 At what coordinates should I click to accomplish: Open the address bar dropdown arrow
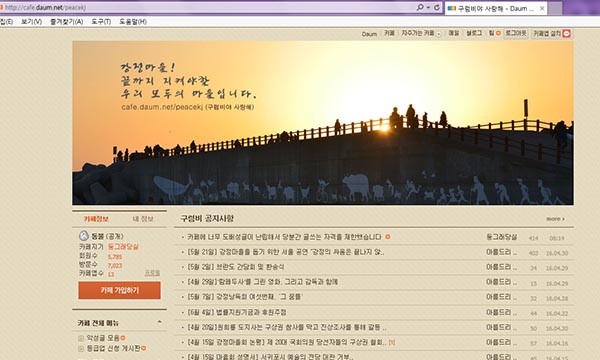428,7
